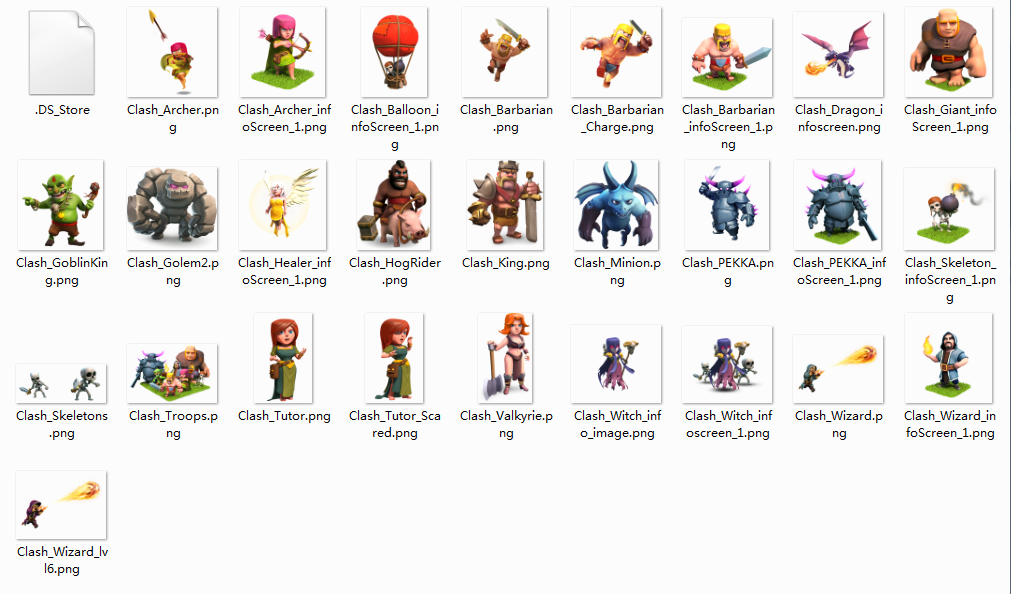Pick the Clash_HogRider.png thumbnail
Image resolution: width=1011 pixels, height=594 pixels.
tap(393, 205)
